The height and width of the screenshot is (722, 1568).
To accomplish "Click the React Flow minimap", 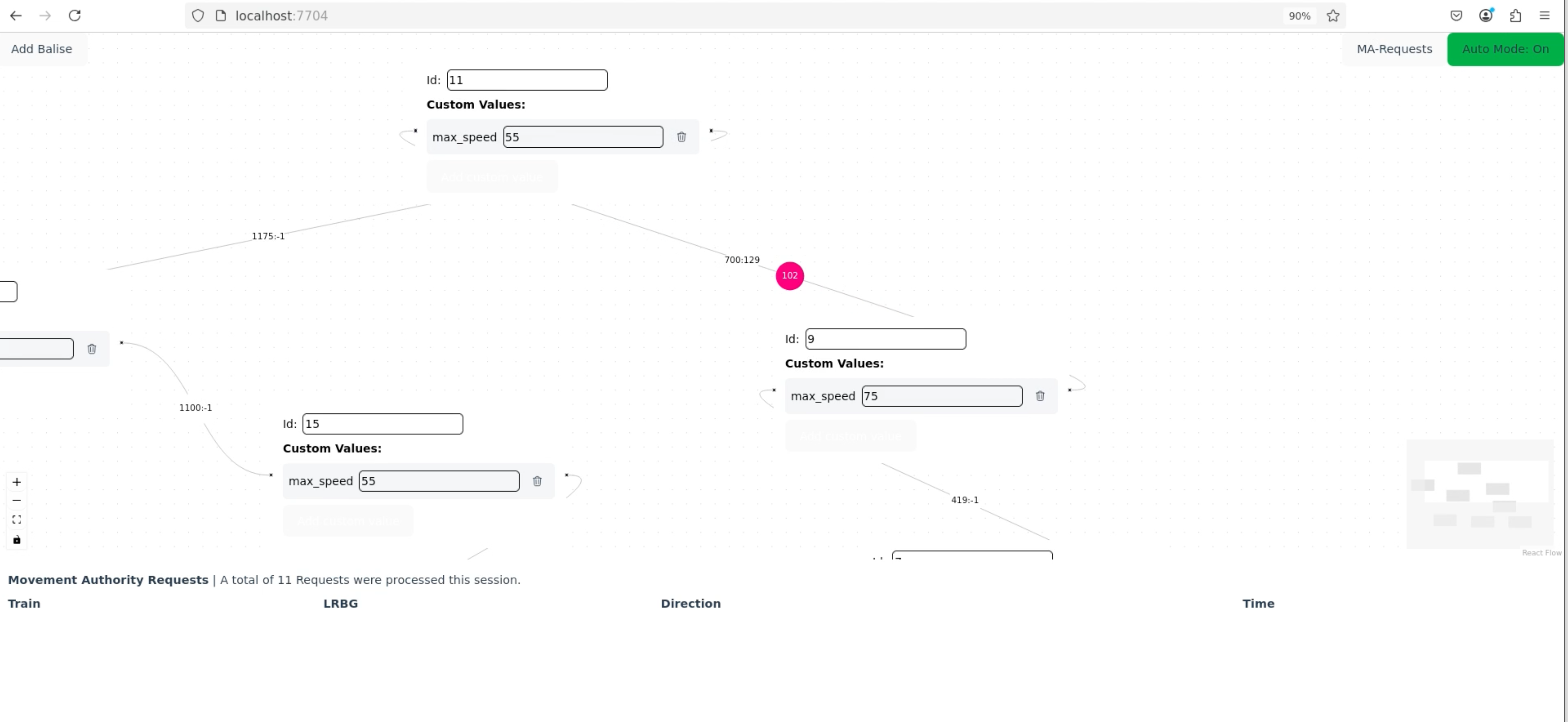I will 1480,494.
